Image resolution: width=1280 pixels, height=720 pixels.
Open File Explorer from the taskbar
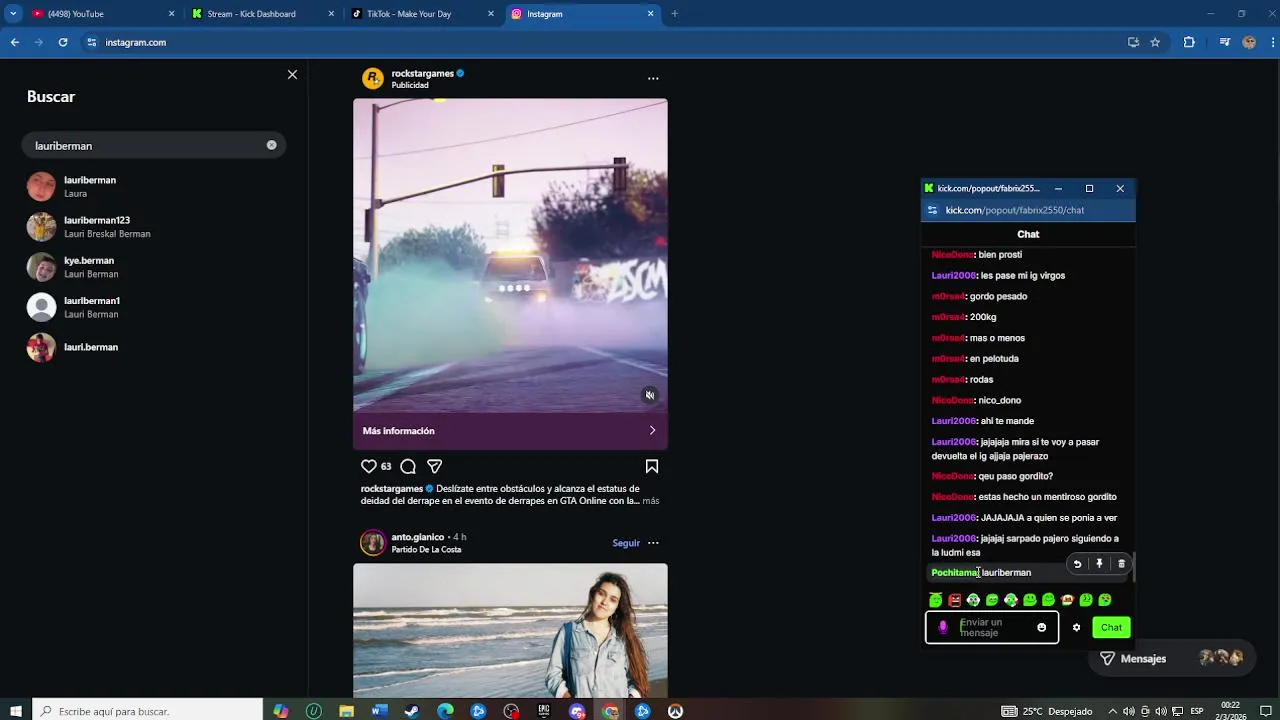click(x=346, y=711)
